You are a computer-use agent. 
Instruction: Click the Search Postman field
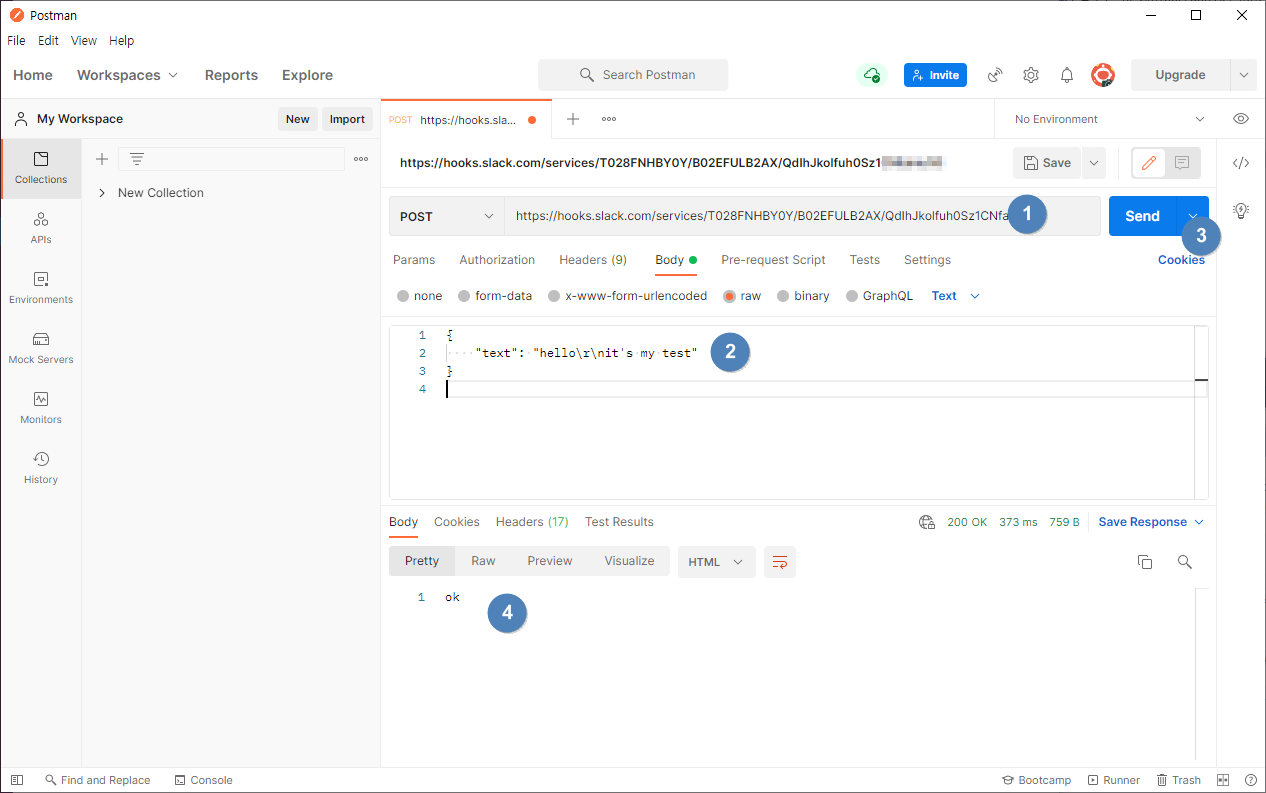[x=633, y=75]
